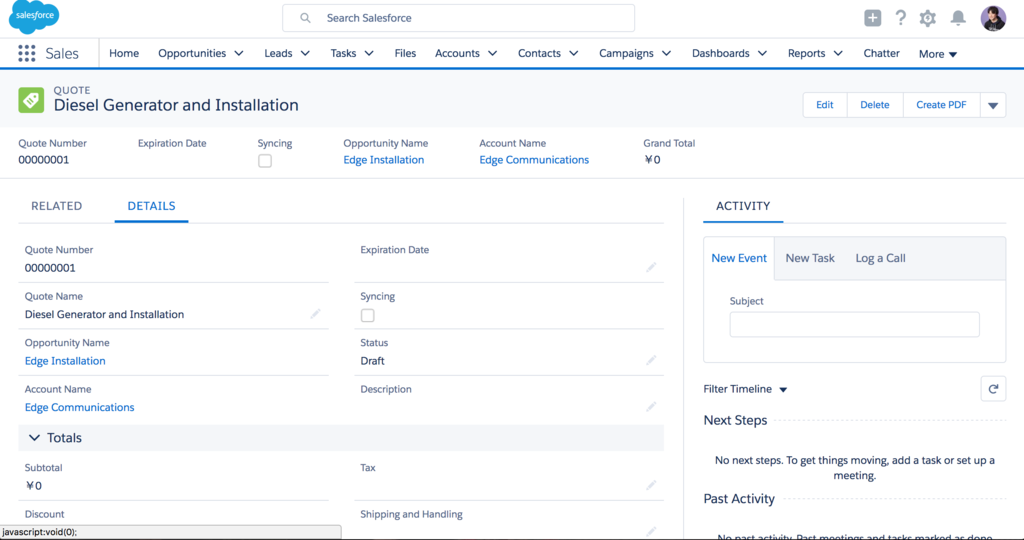Click the Edit button
The width and height of the screenshot is (1024, 540).
(825, 105)
